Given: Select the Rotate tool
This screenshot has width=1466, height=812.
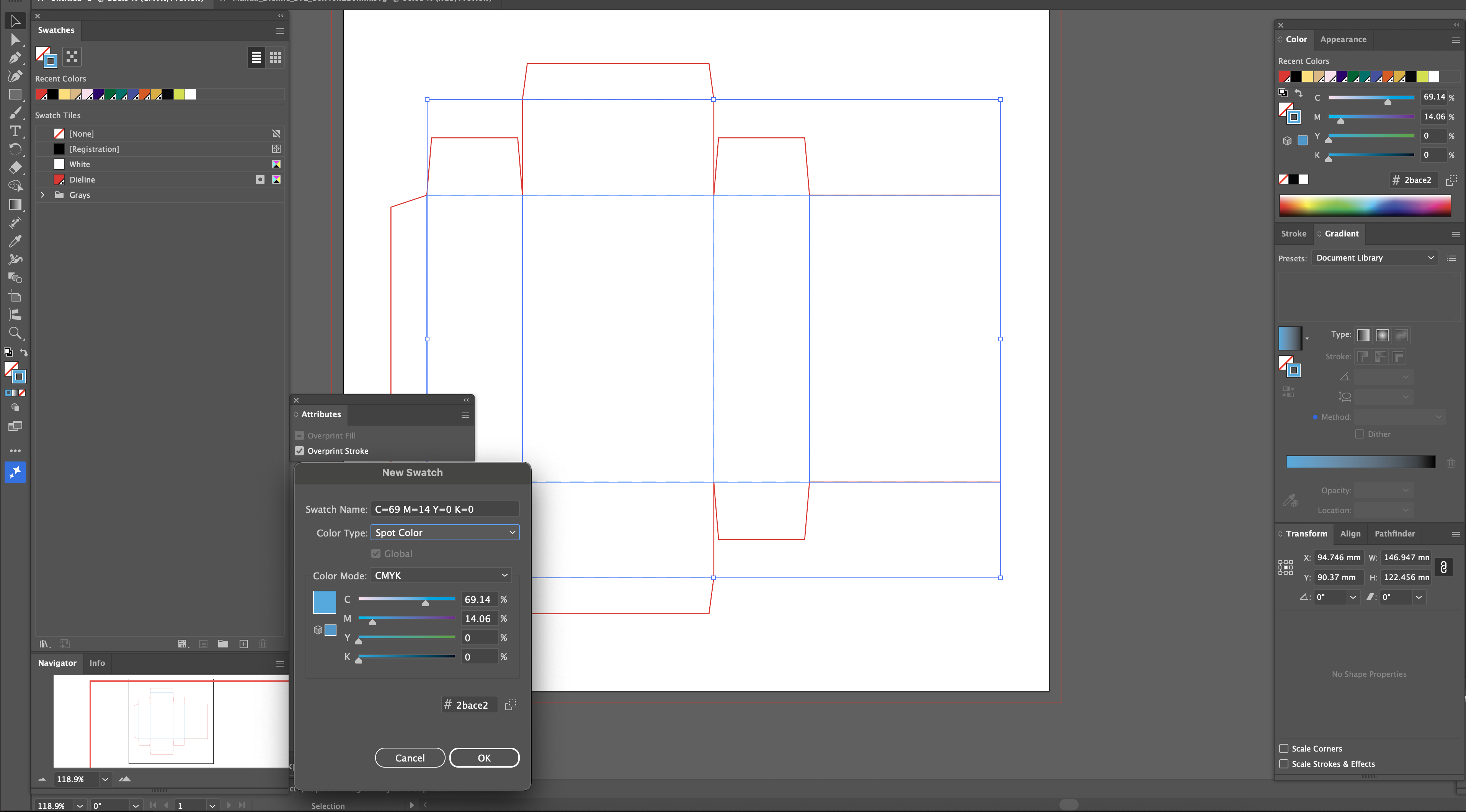Looking at the screenshot, I should (15, 149).
